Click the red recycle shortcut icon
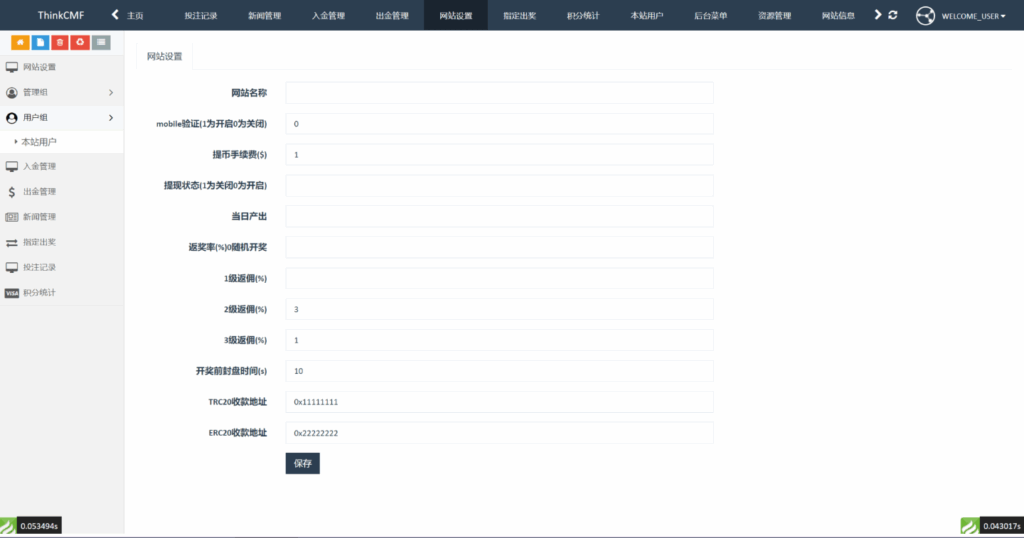Image resolution: width=1024 pixels, height=538 pixels. point(80,42)
